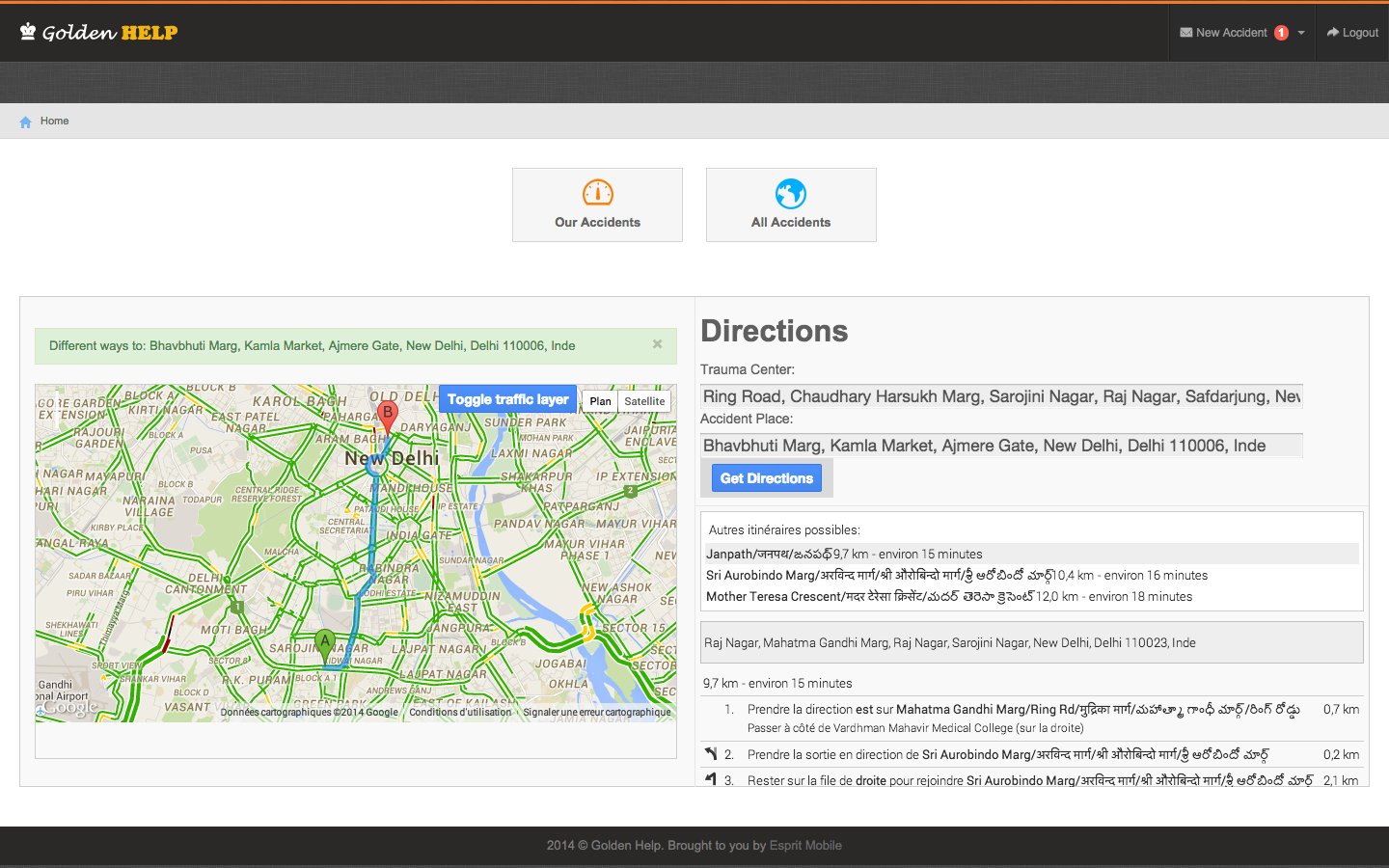Click the orange gauge icon for Our Accidents
Screen dimensions: 1389x868
(598, 193)
